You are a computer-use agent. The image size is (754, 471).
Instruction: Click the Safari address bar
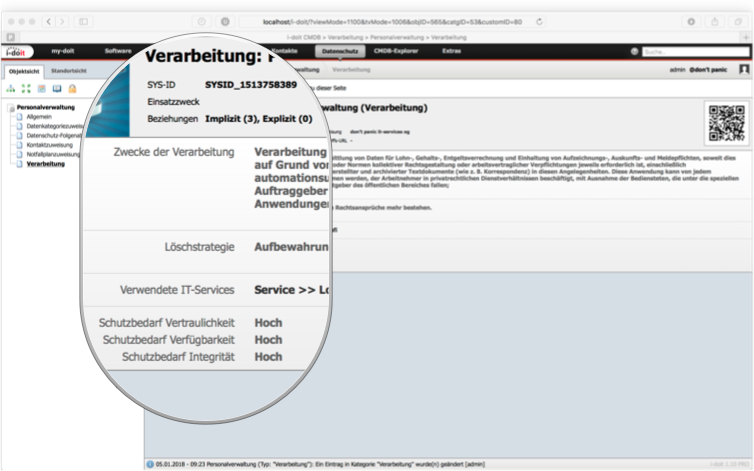tap(392, 22)
